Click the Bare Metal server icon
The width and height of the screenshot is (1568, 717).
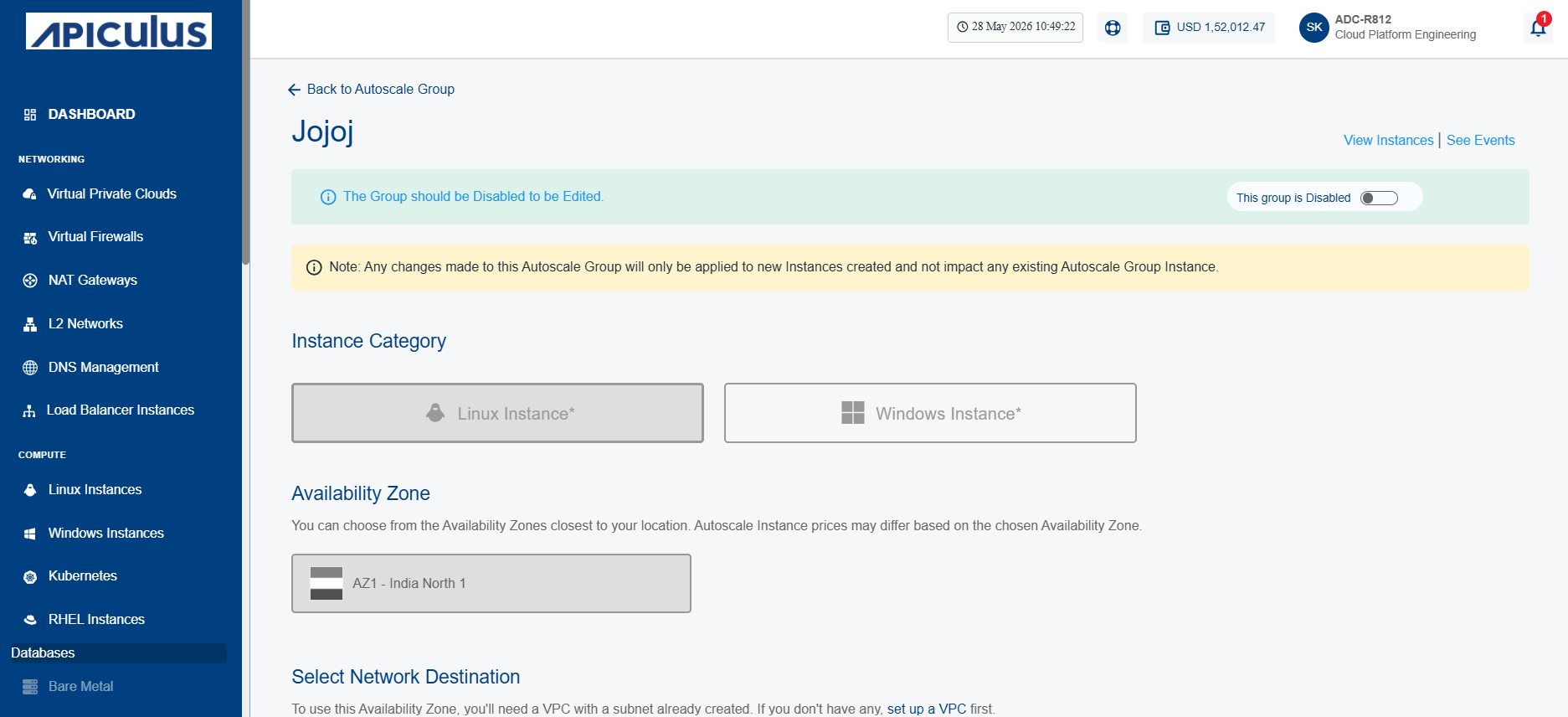click(30, 687)
